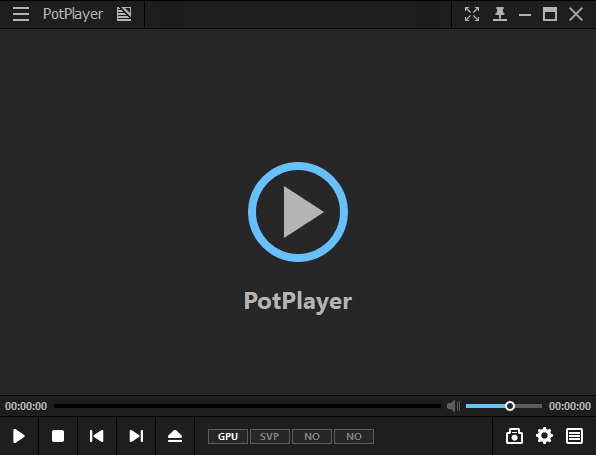
Task: Toggle GPU hardware acceleration indicator
Action: tap(228, 436)
